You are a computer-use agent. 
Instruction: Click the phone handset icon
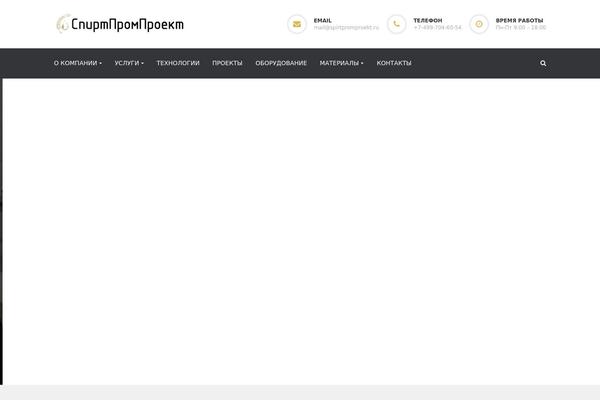tap(396, 24)
